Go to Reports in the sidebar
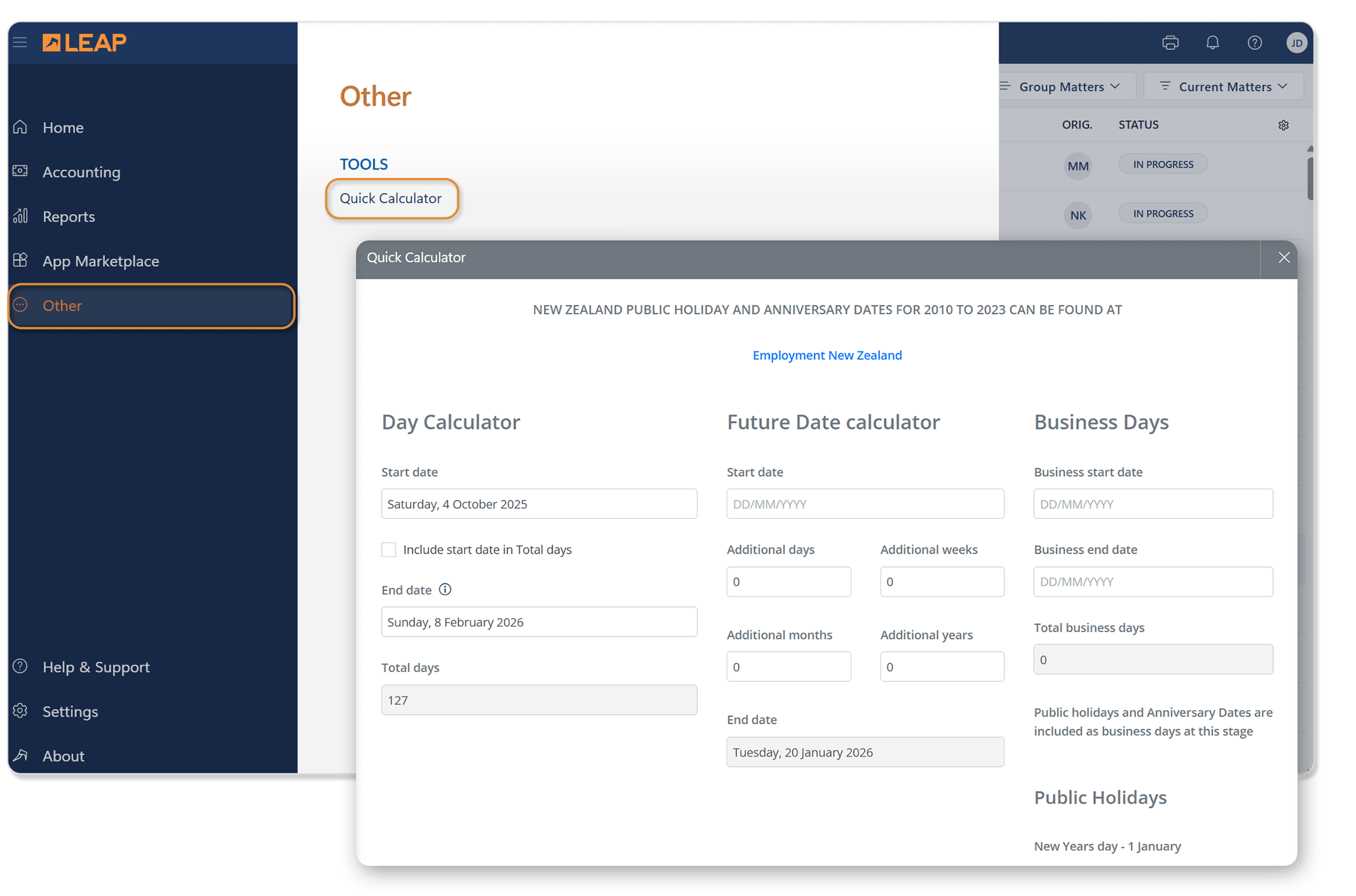This screenshot has height=896, width=1356. [x=68, y=217]
